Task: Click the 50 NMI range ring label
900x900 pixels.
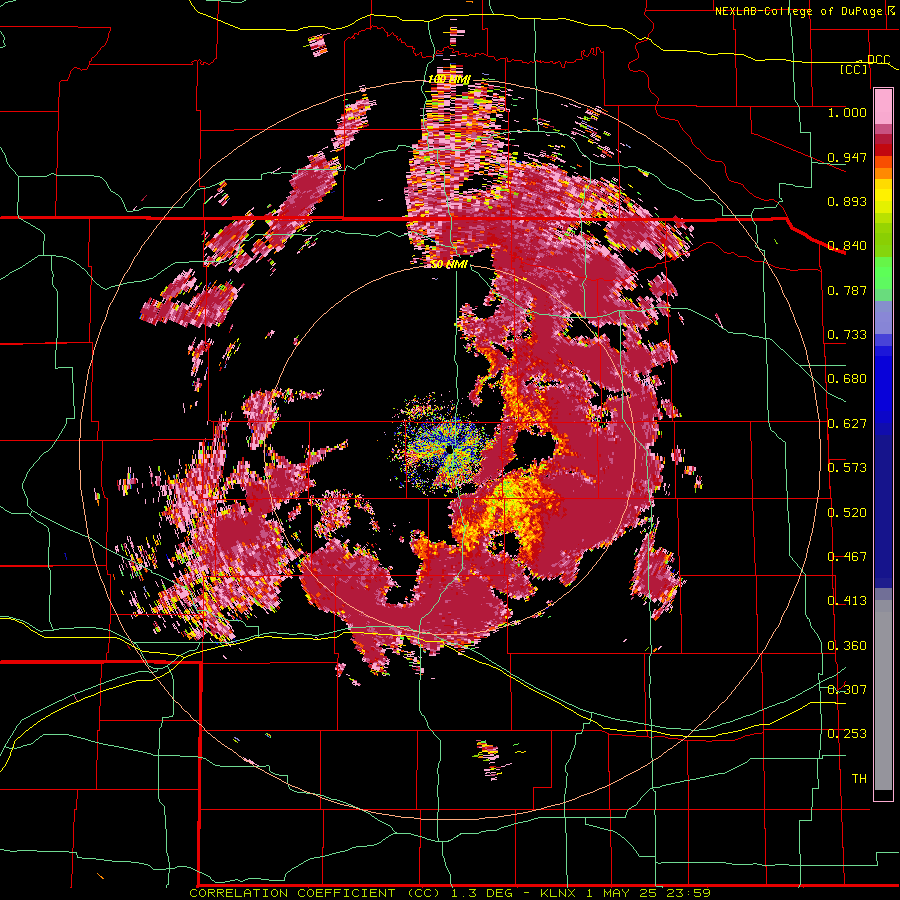Action: tap(449, 265)
